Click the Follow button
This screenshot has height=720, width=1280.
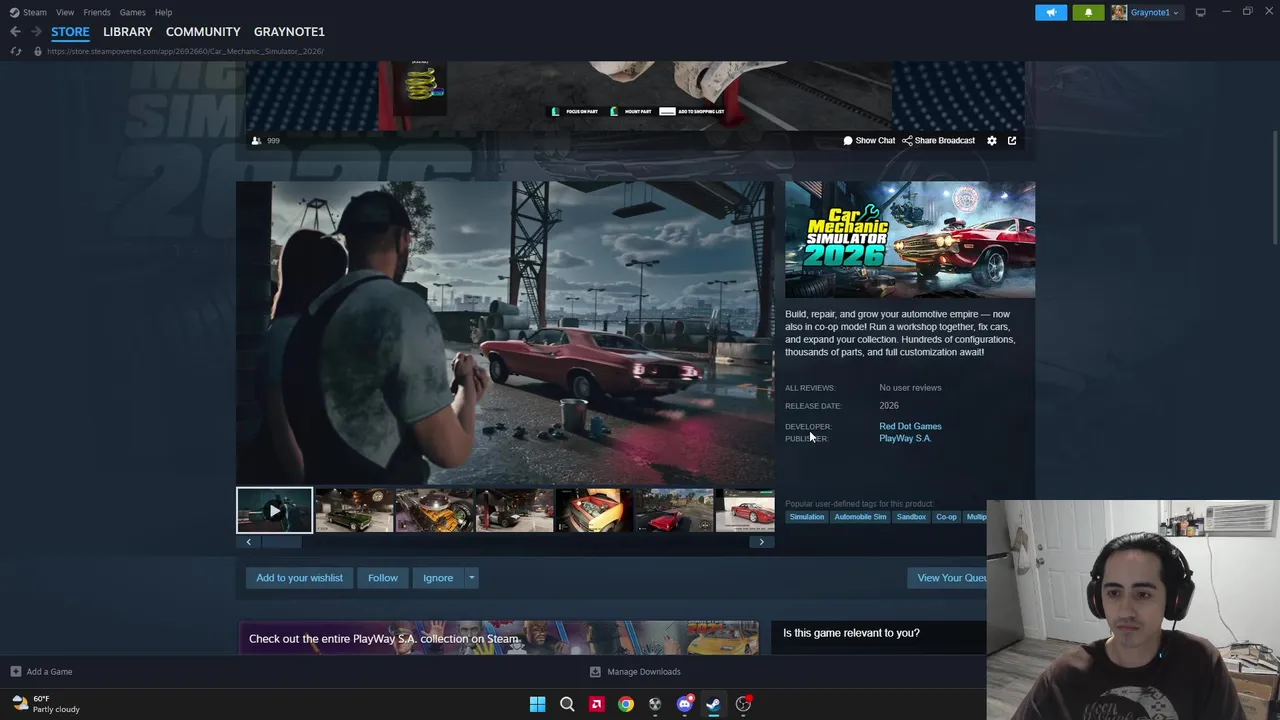[382, 578]
